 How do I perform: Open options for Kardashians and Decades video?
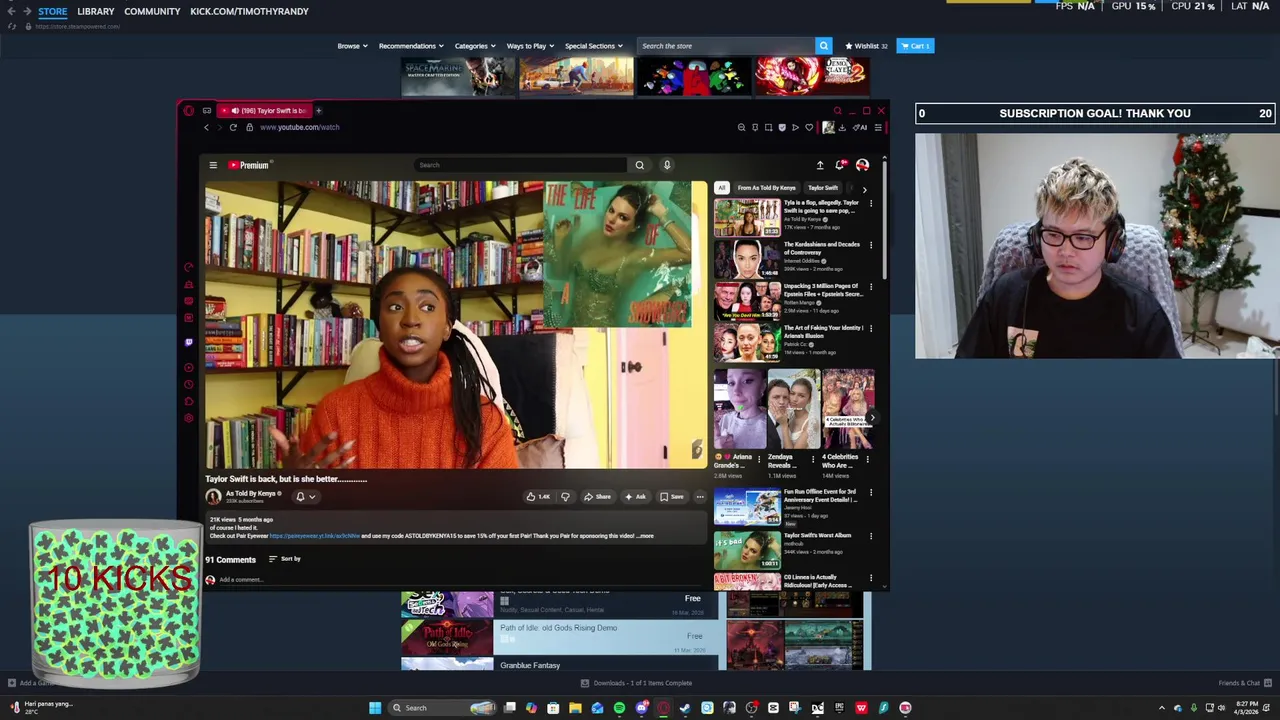[870, 245]
